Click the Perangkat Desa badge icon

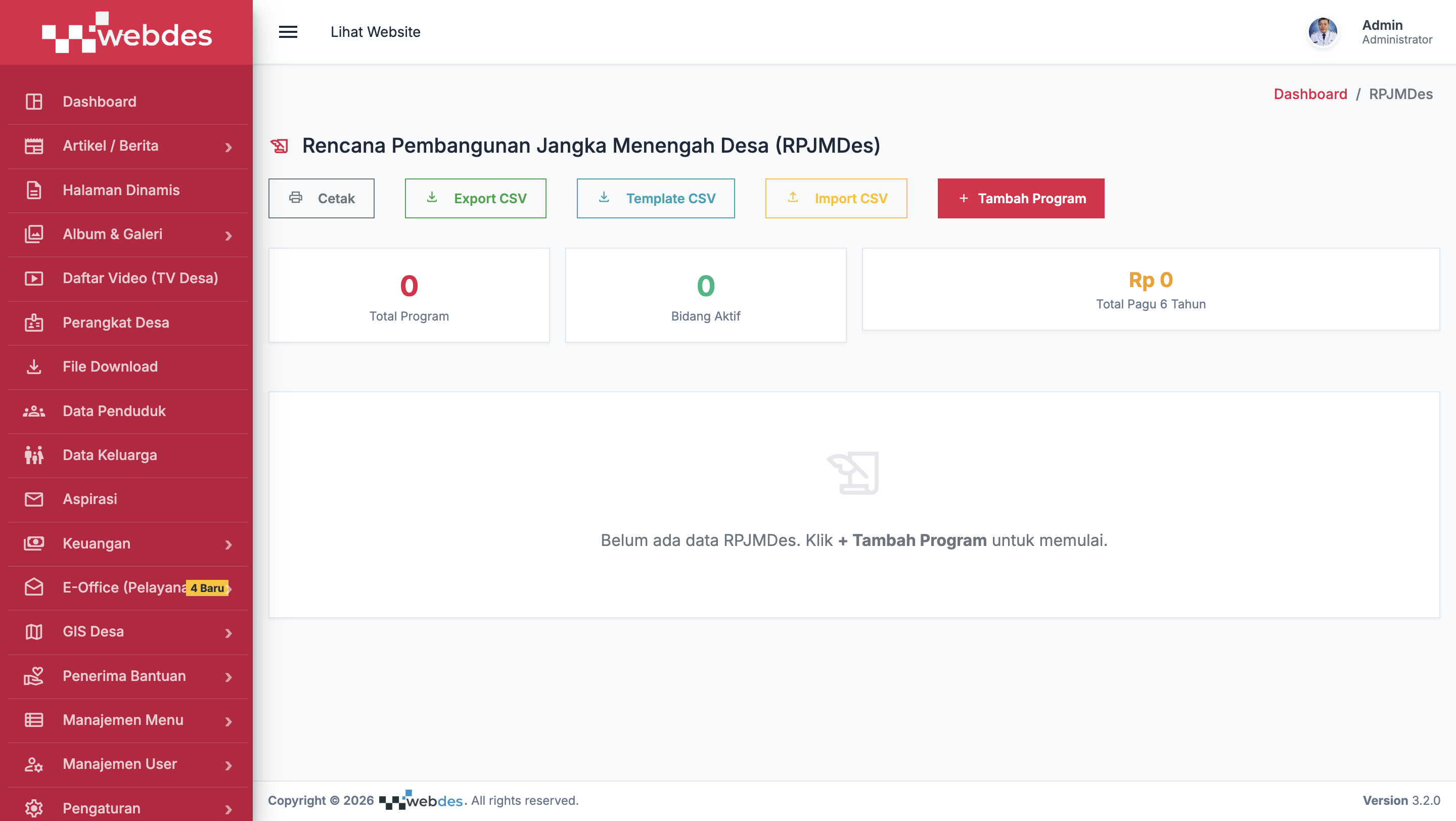(34, 323)
